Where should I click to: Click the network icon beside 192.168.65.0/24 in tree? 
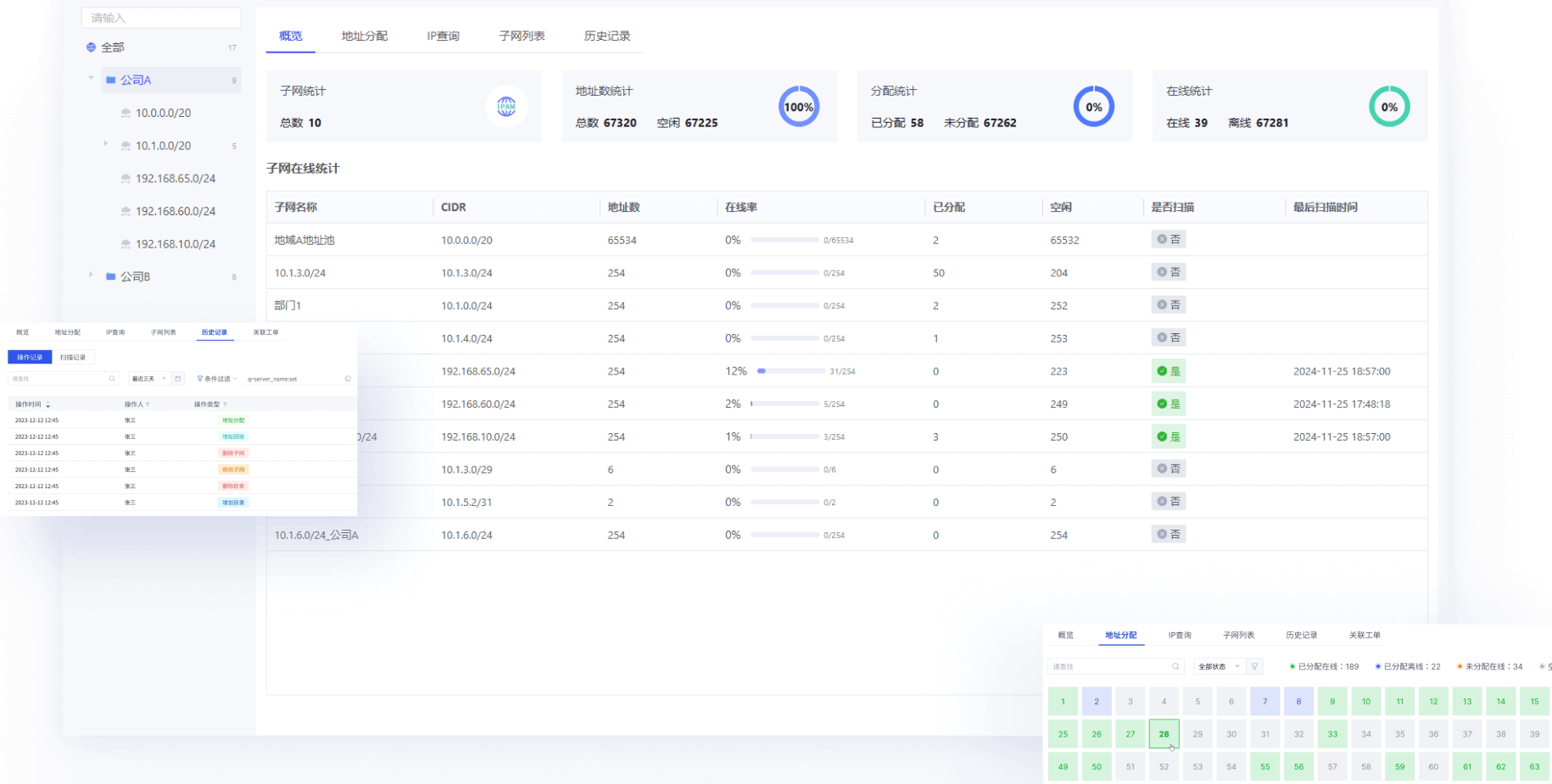126,179
